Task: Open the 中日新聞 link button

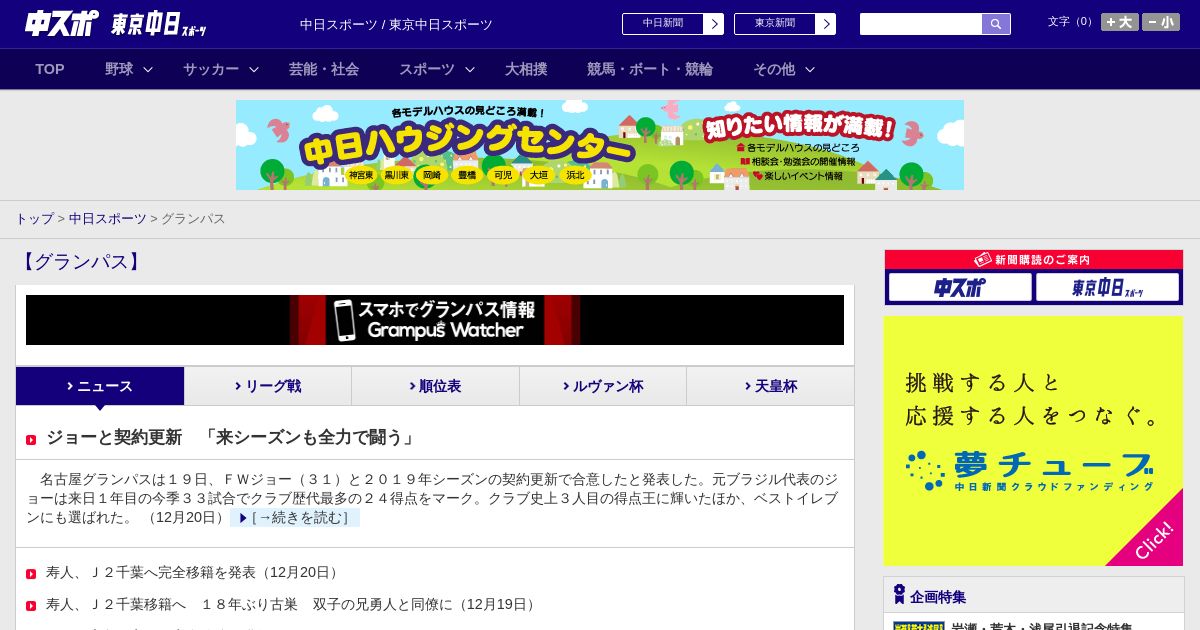Action: 662,24
